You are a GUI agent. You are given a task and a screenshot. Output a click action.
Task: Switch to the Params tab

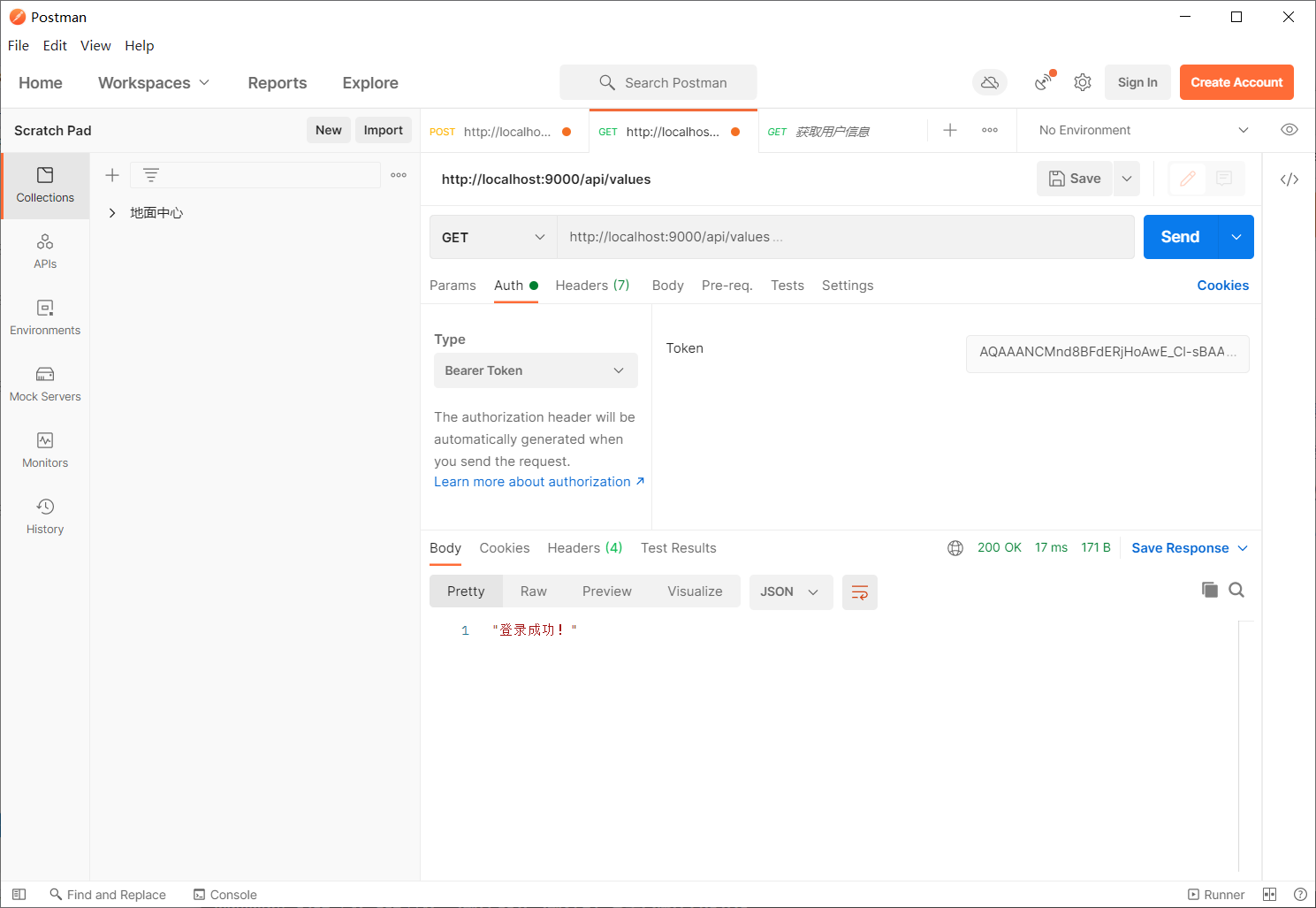pos(453,286)
